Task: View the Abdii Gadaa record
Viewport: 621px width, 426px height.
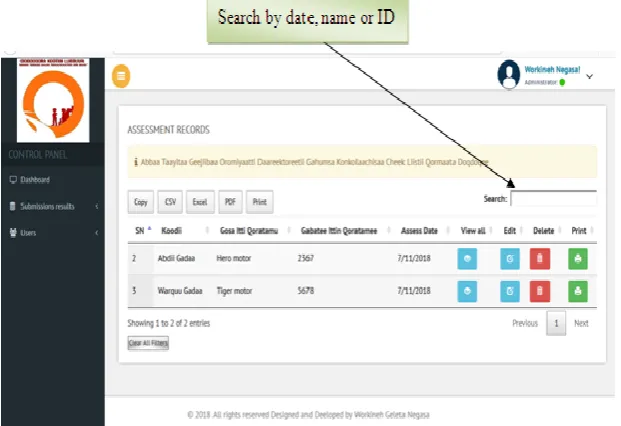Action: pos(467,259)
